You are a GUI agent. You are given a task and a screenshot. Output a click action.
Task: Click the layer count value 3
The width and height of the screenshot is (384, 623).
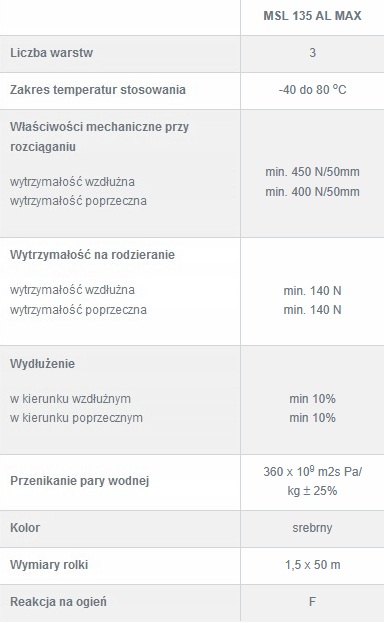click(312, 52)
